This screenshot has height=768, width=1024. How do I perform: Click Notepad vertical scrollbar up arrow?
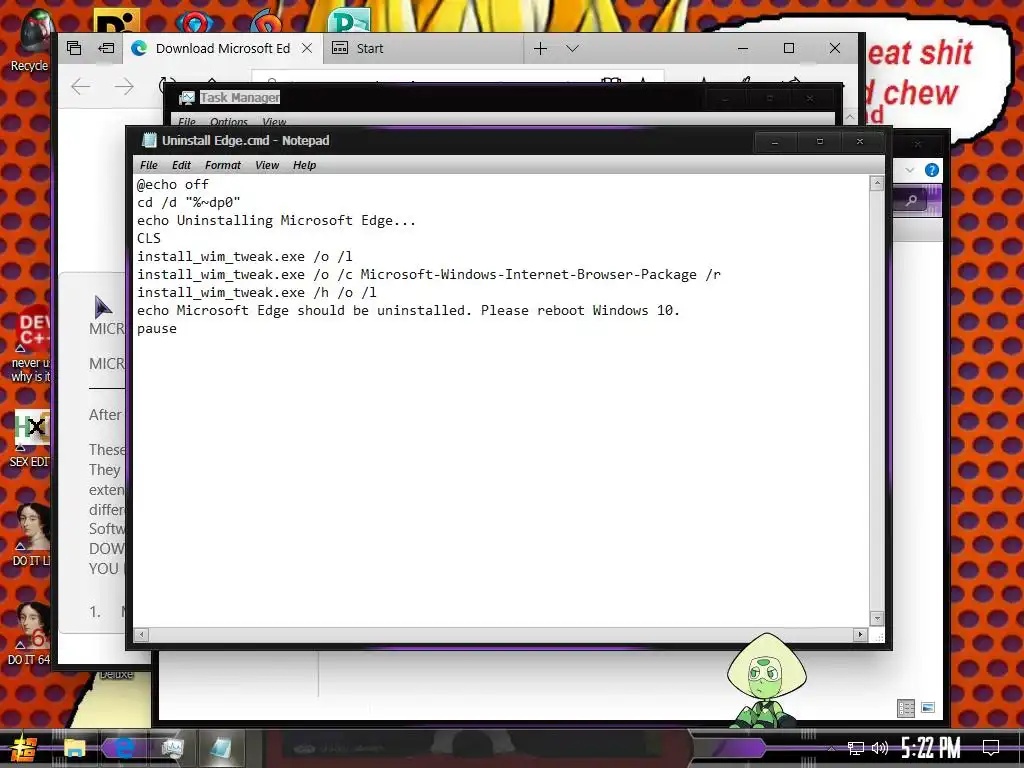(877, 184)
